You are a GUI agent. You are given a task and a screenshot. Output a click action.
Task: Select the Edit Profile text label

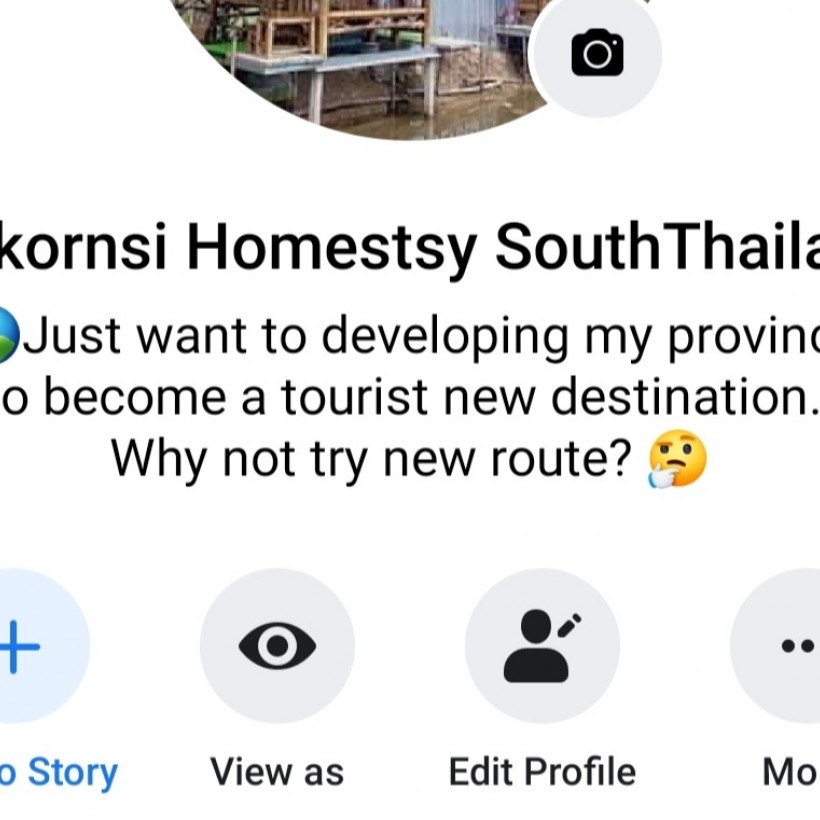542,771
